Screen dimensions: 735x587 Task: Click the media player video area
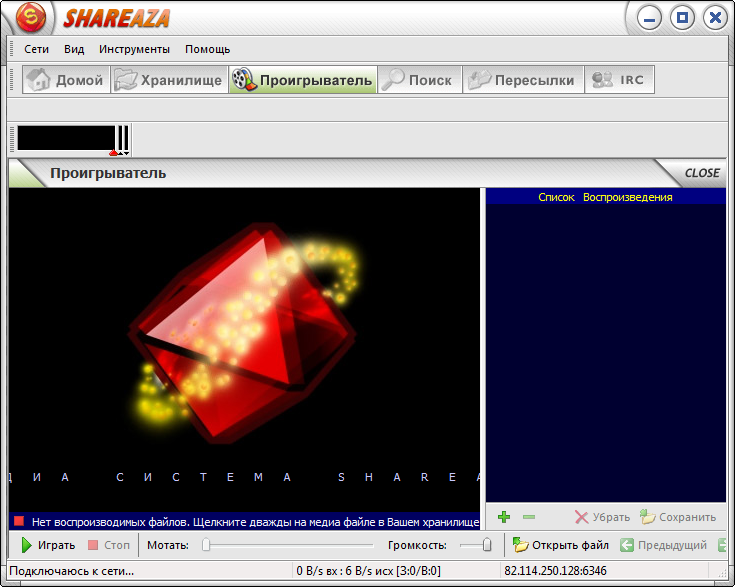244,350
